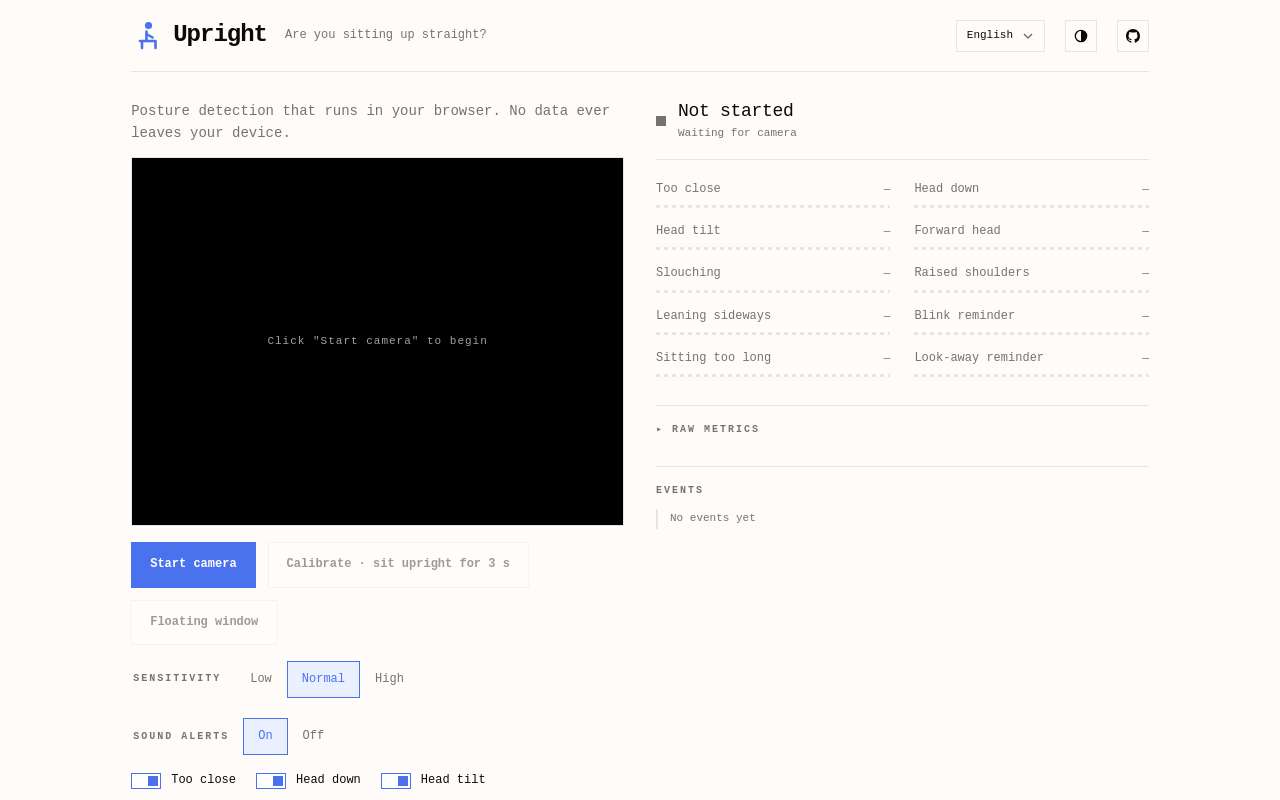Turn sound alerts Off
The image size is (1280, 800).
click(x=313, y=736)
